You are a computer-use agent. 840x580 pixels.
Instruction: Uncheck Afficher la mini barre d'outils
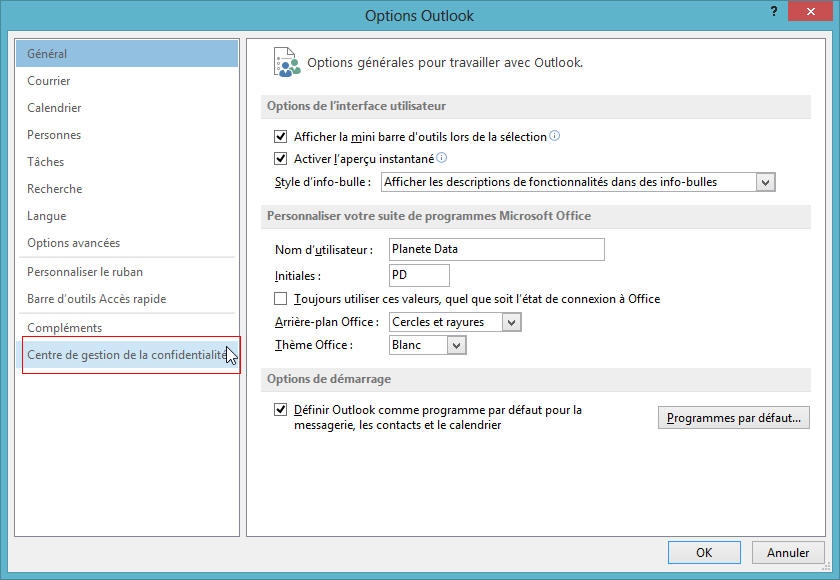280,137
